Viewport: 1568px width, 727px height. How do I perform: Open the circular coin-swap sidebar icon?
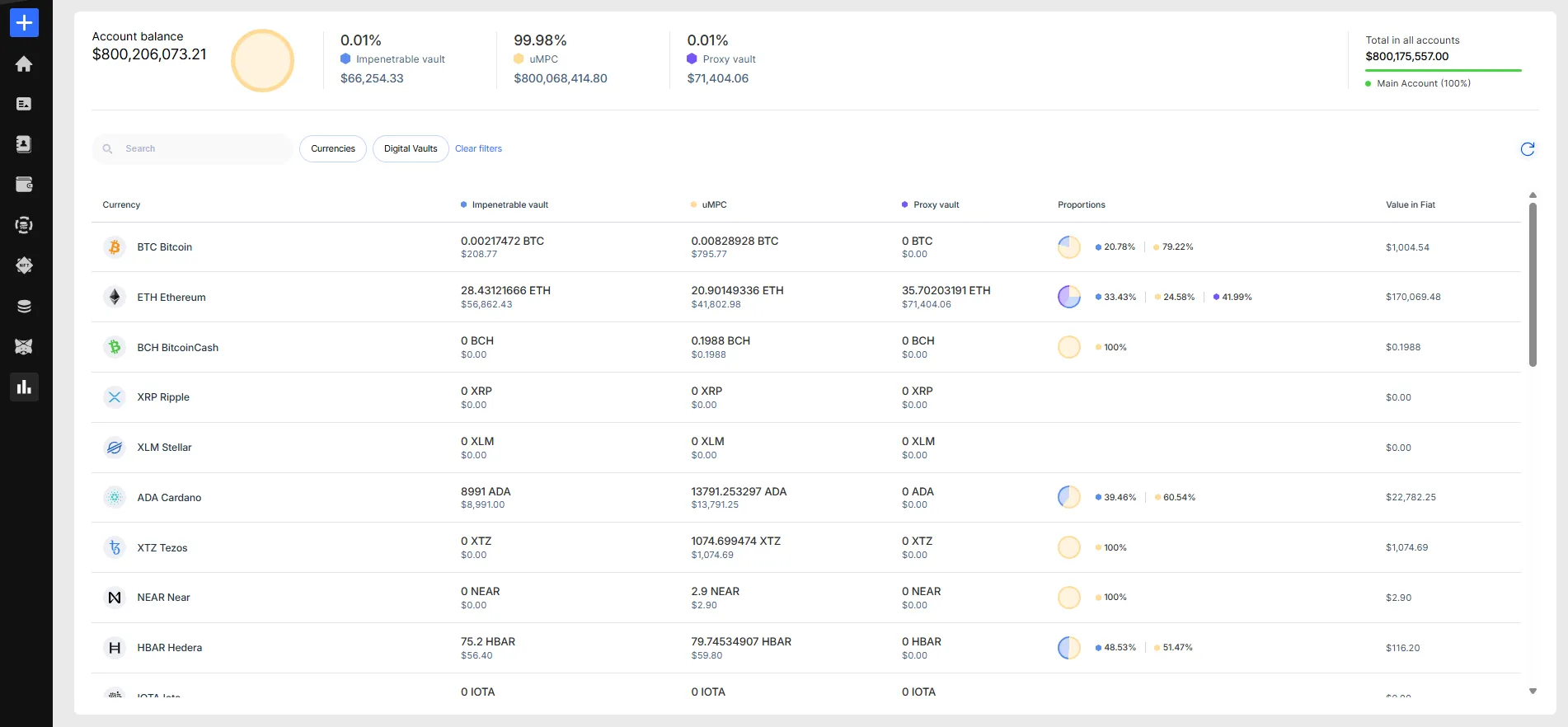[x=24, y=225]
